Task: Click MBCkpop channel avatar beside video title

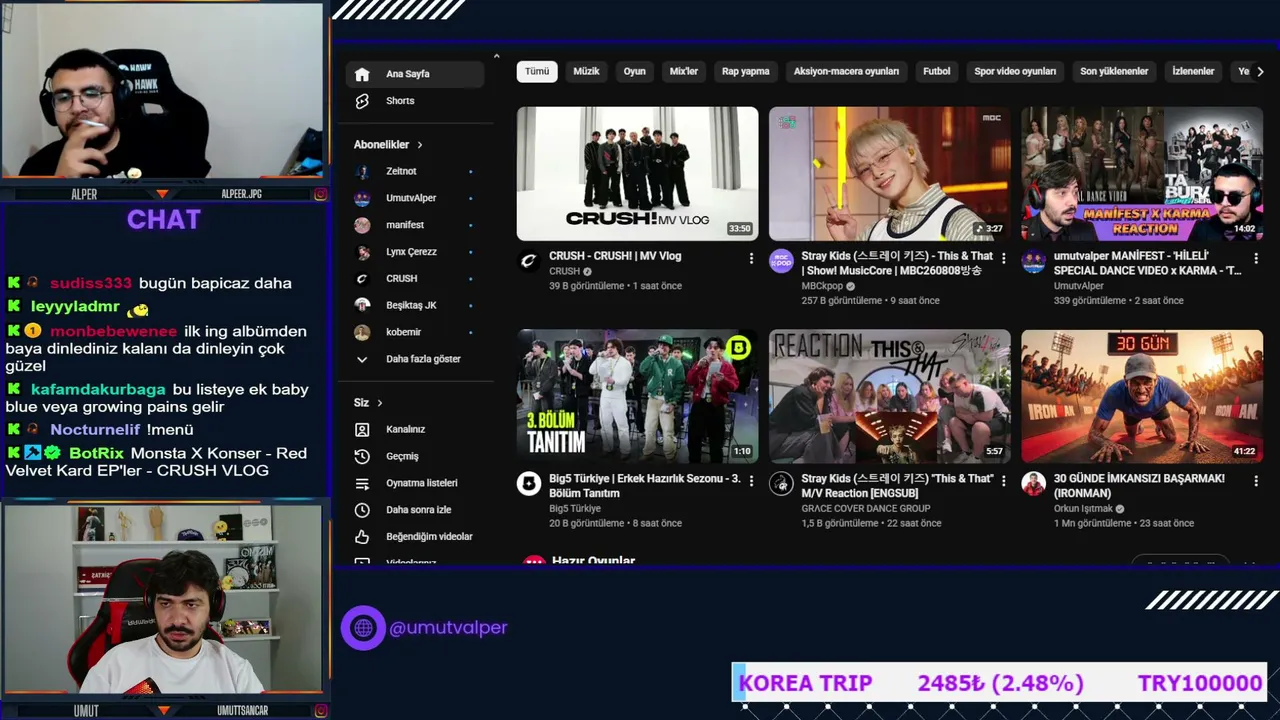Action: (781, 261)
